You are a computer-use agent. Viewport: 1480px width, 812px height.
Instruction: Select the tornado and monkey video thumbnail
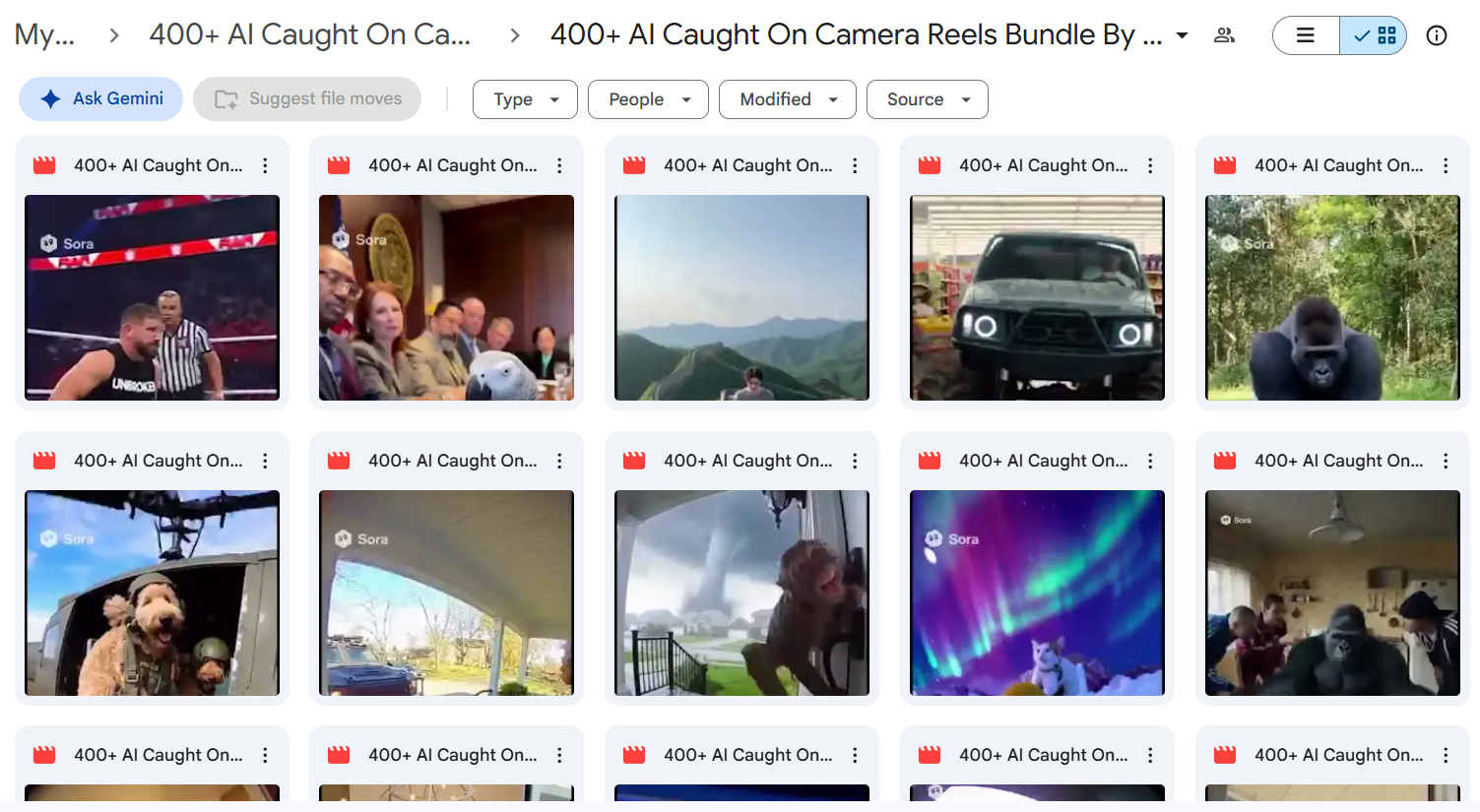coord(741,593)
